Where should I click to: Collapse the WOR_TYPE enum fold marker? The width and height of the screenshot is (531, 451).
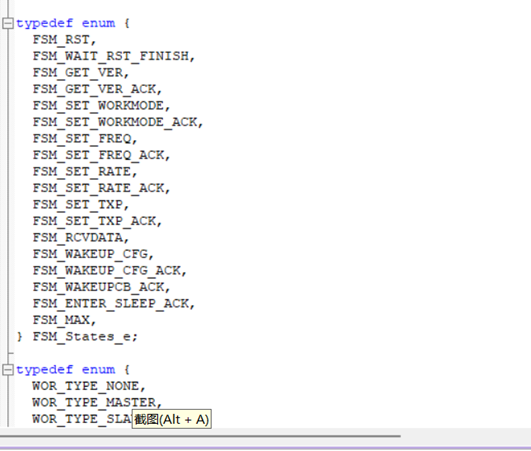pos(7,369)
